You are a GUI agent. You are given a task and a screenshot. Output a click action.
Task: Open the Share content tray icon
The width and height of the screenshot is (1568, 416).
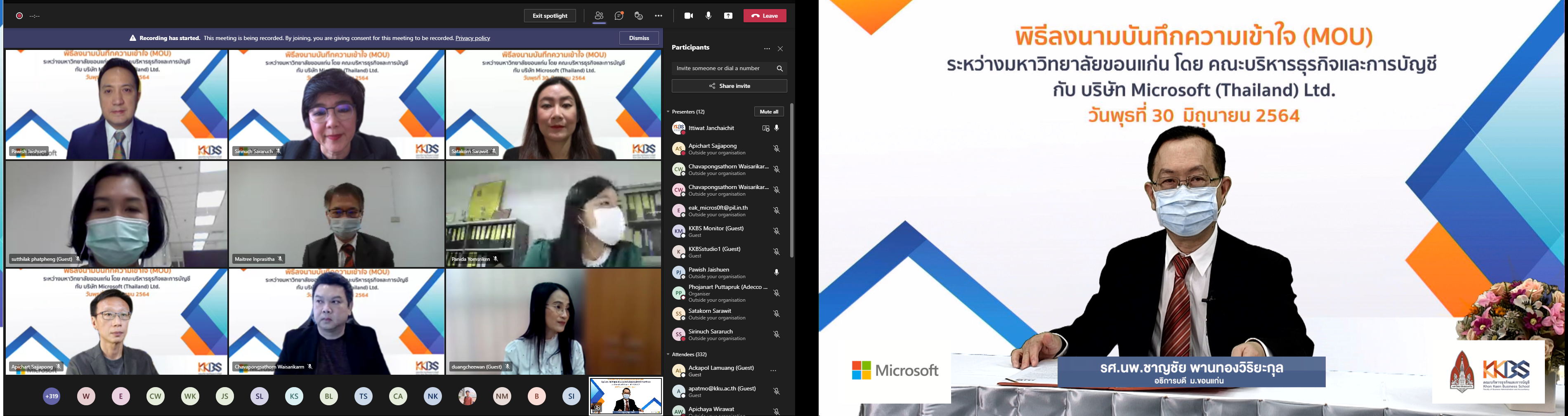pos(728,16)
